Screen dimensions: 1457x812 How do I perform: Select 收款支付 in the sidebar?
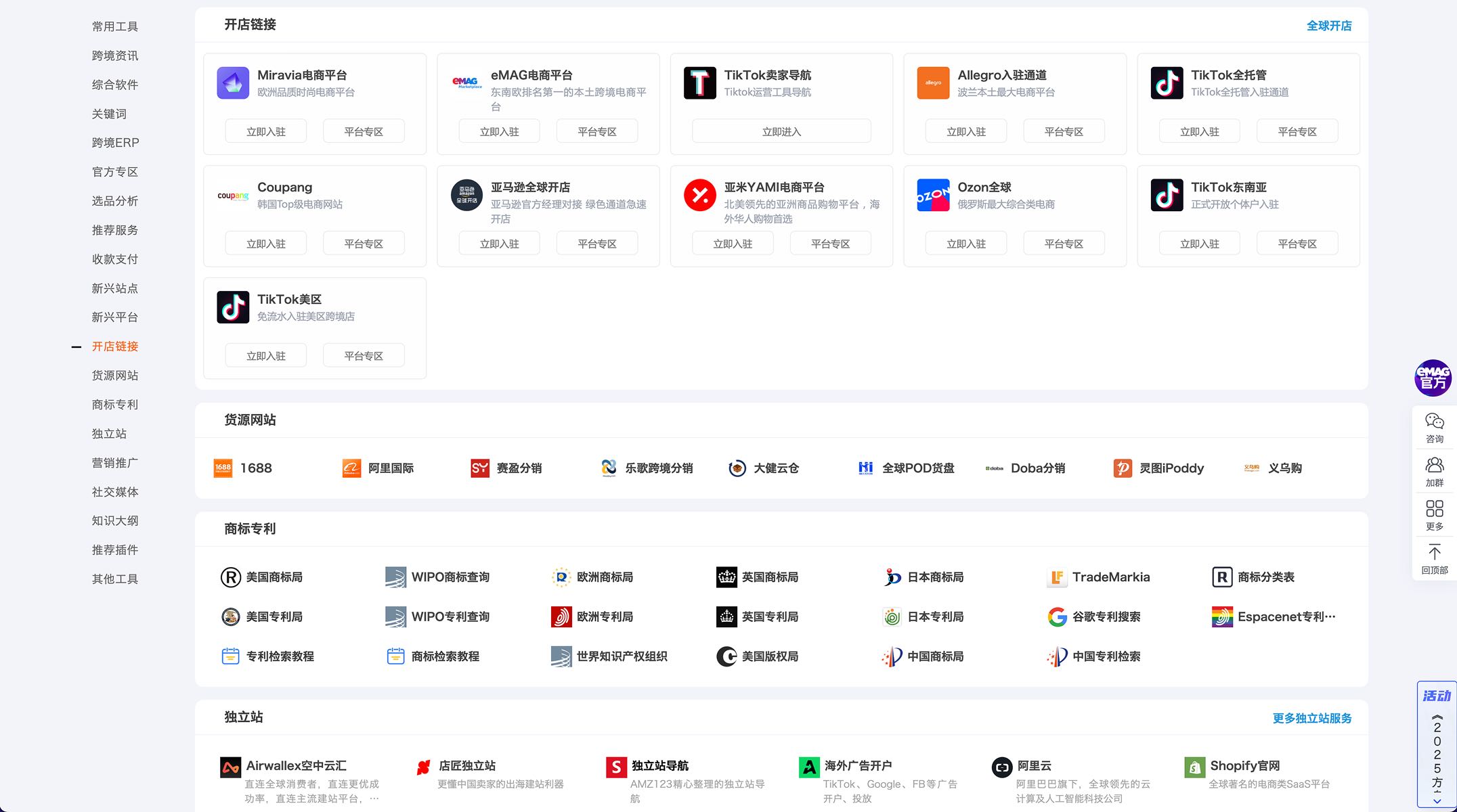115,259
